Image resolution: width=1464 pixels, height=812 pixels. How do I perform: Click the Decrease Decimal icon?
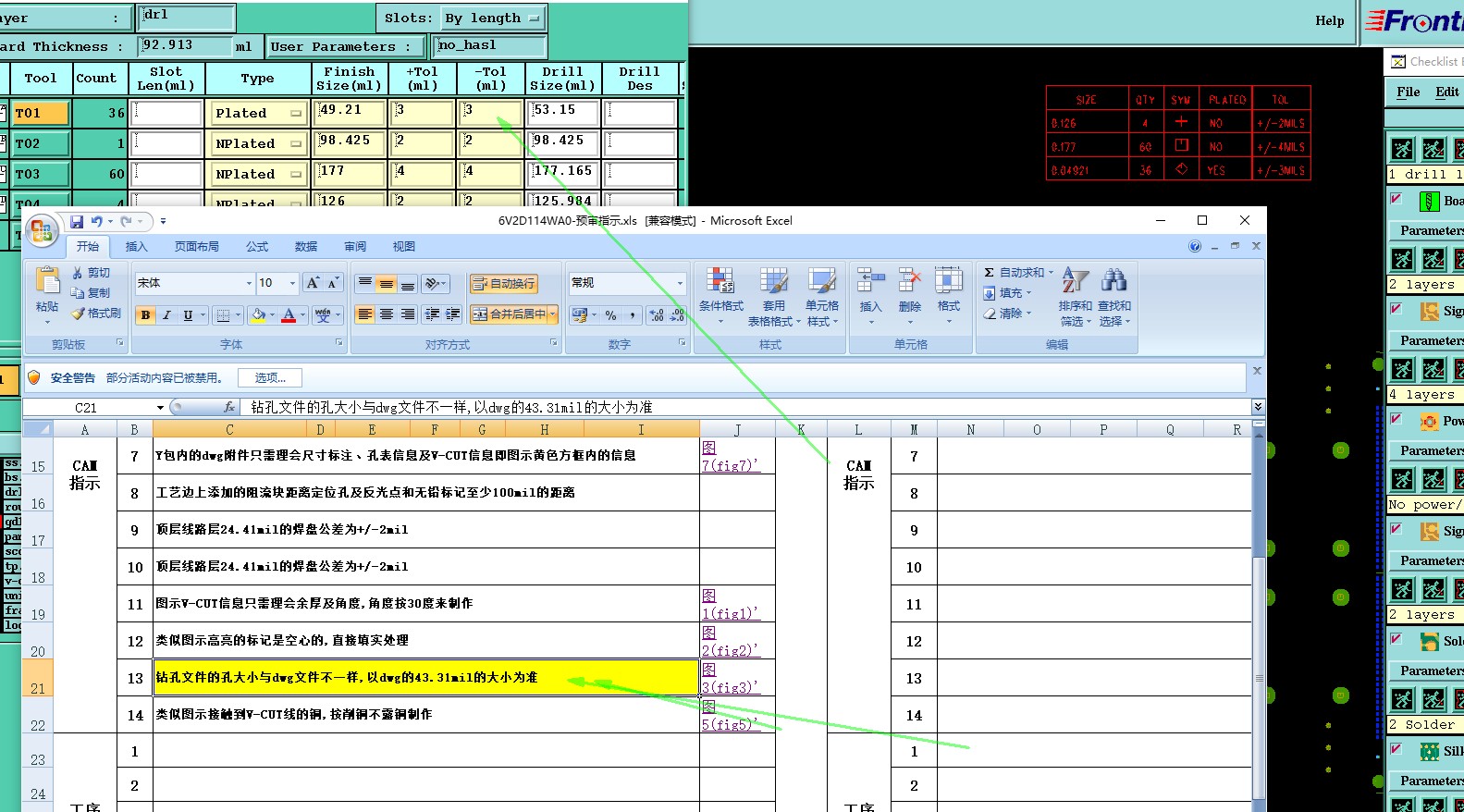678,315
